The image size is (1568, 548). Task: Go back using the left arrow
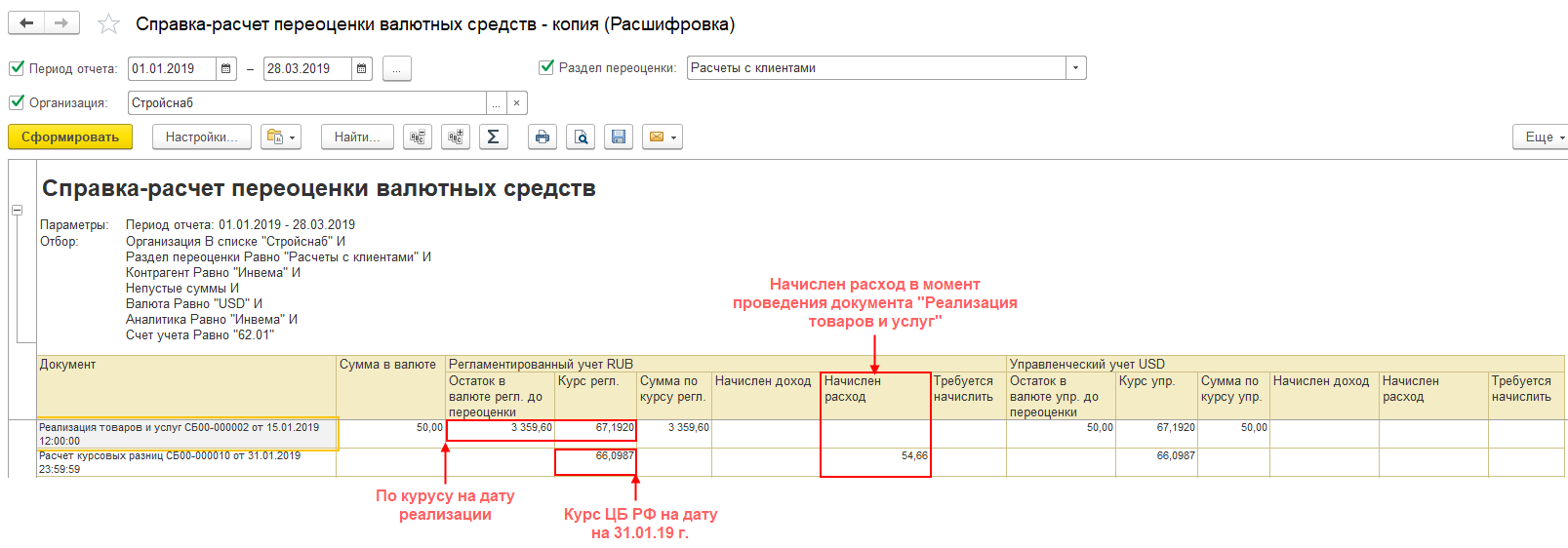coord(26,22)
